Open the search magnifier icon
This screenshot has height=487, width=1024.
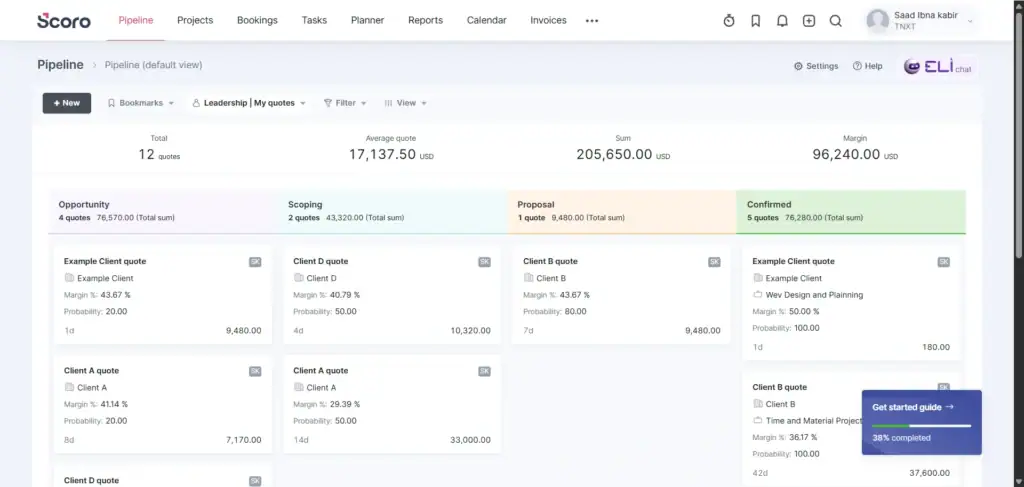pos(835,21)
